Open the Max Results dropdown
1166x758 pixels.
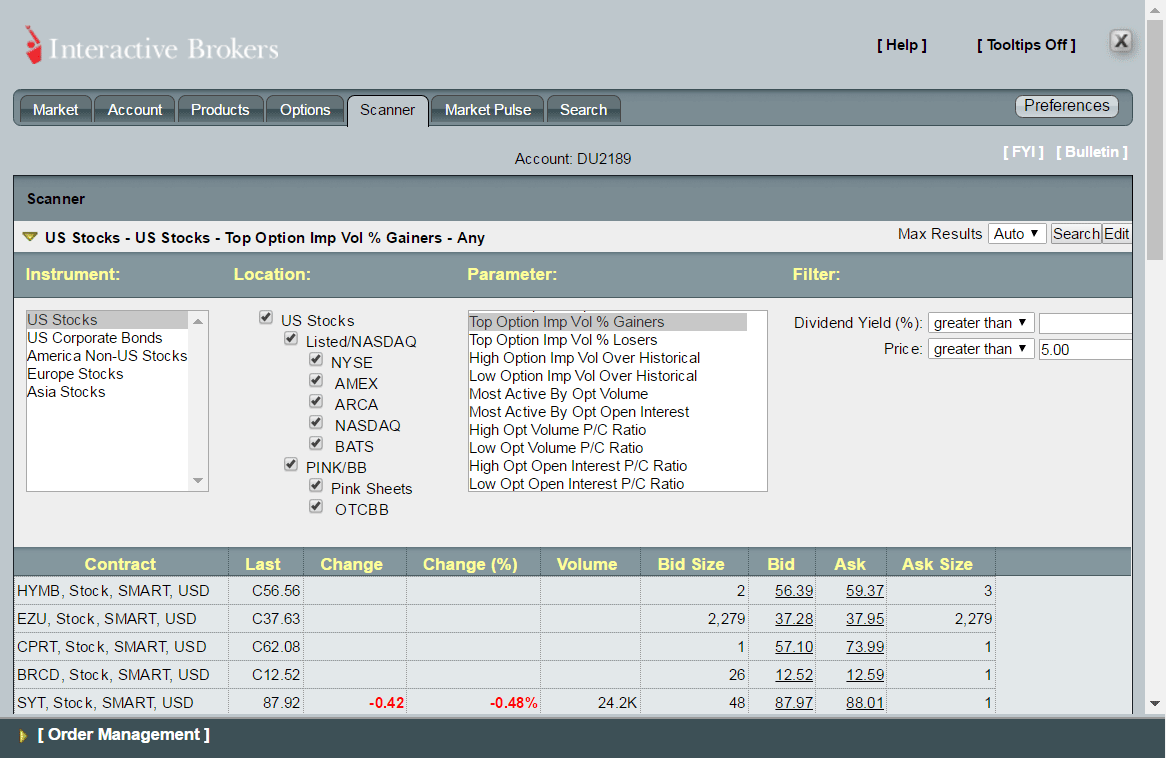pyautogui.click(x=1017, y=234)
